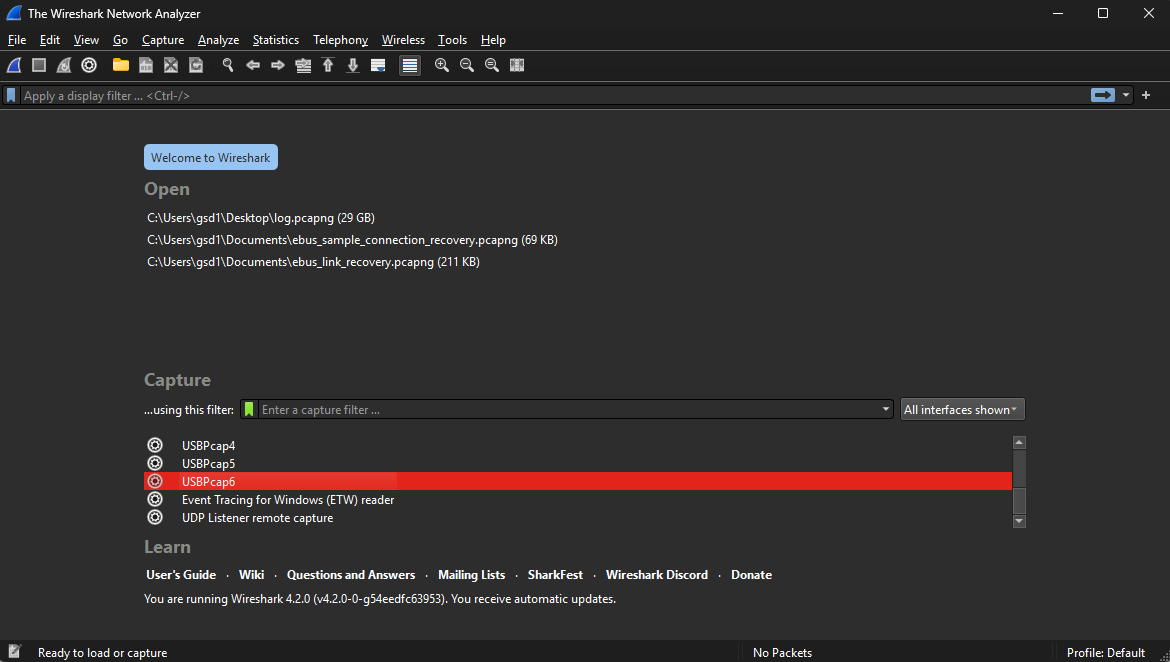Open the File menu
This screenshot has height=662, width=1170.
16,40
